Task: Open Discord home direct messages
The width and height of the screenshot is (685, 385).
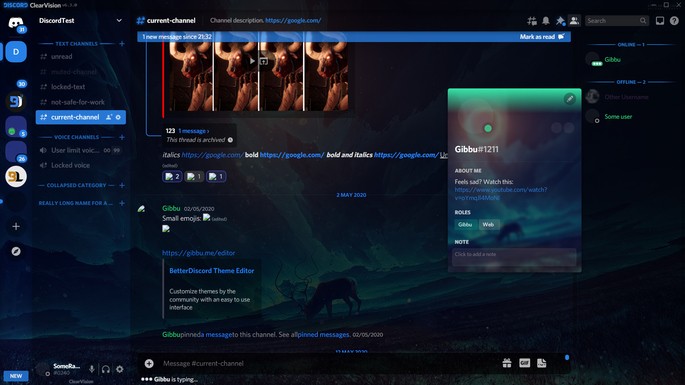Action: tap(16, 23)
